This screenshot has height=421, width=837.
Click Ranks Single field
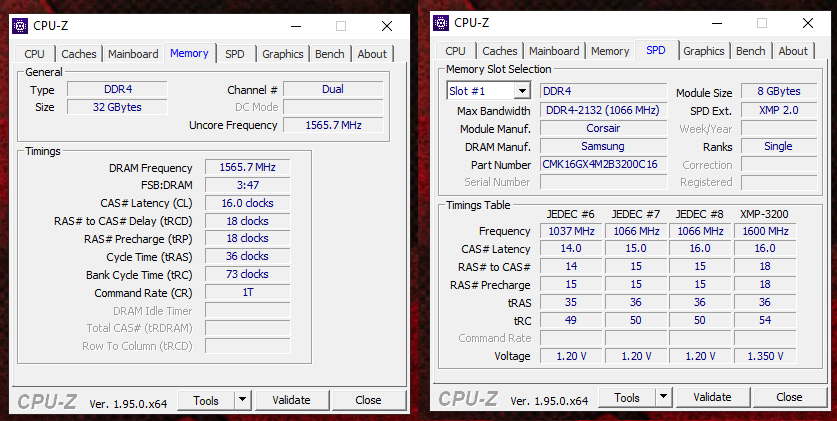pos(779,146)
